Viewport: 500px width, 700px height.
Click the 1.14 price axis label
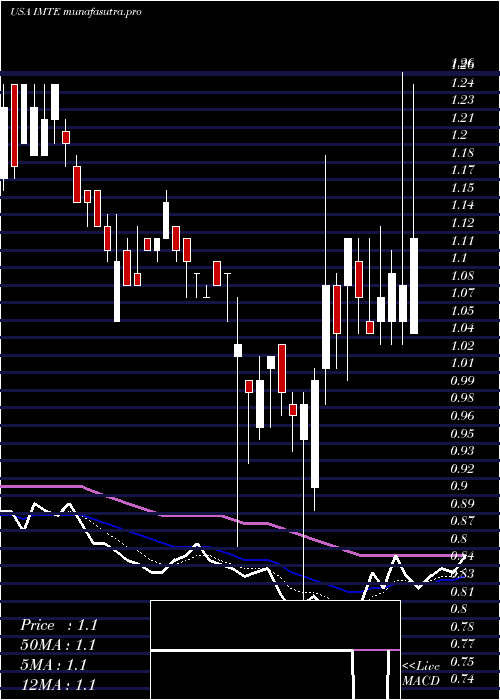pos(462,205)
